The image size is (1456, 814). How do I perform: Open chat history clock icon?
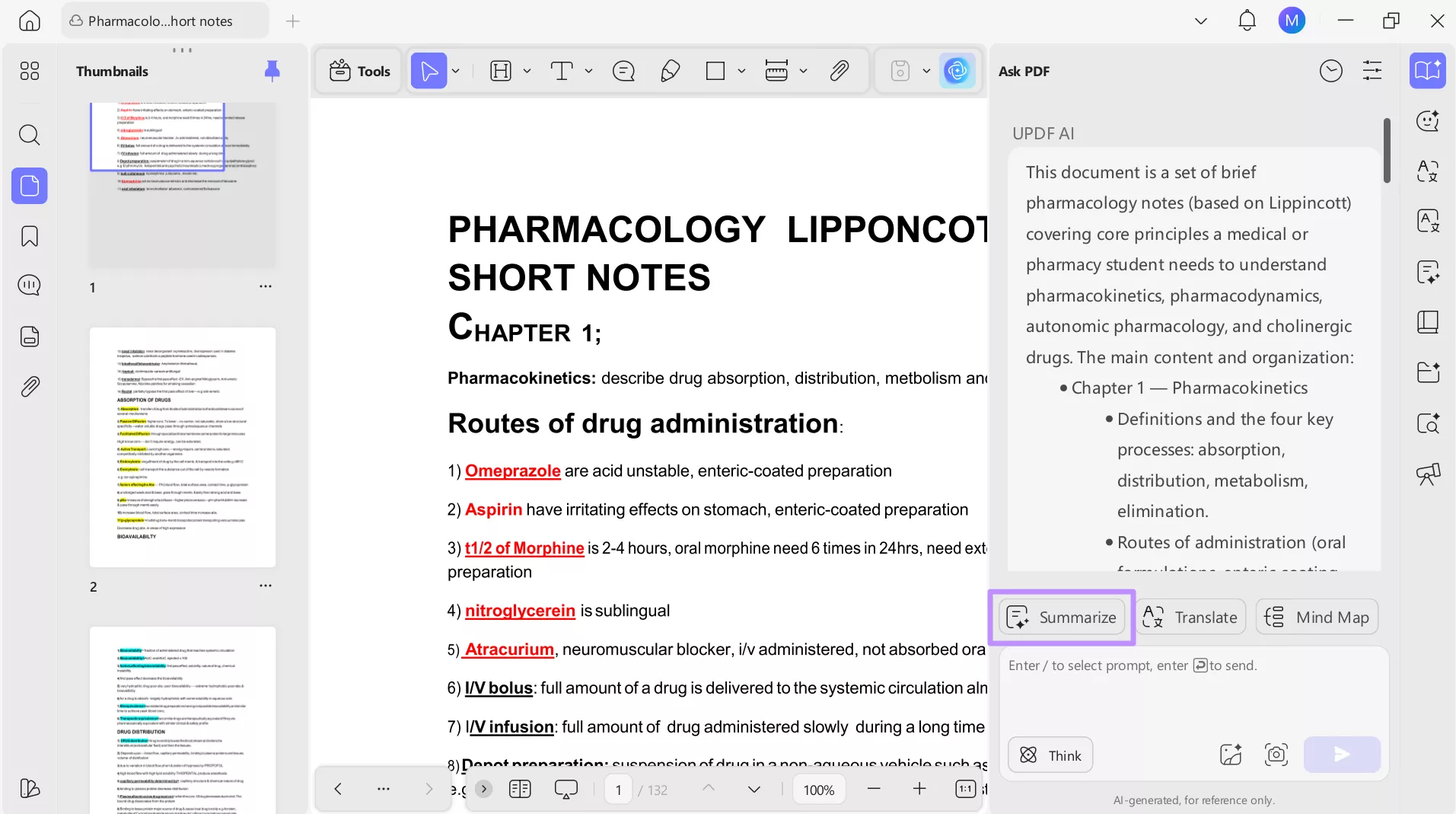tap(1330, 71)
